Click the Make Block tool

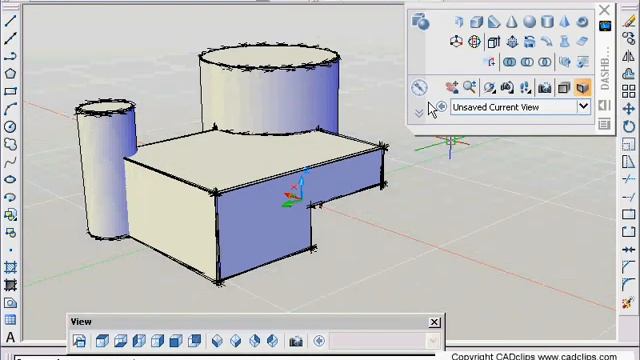10,233
